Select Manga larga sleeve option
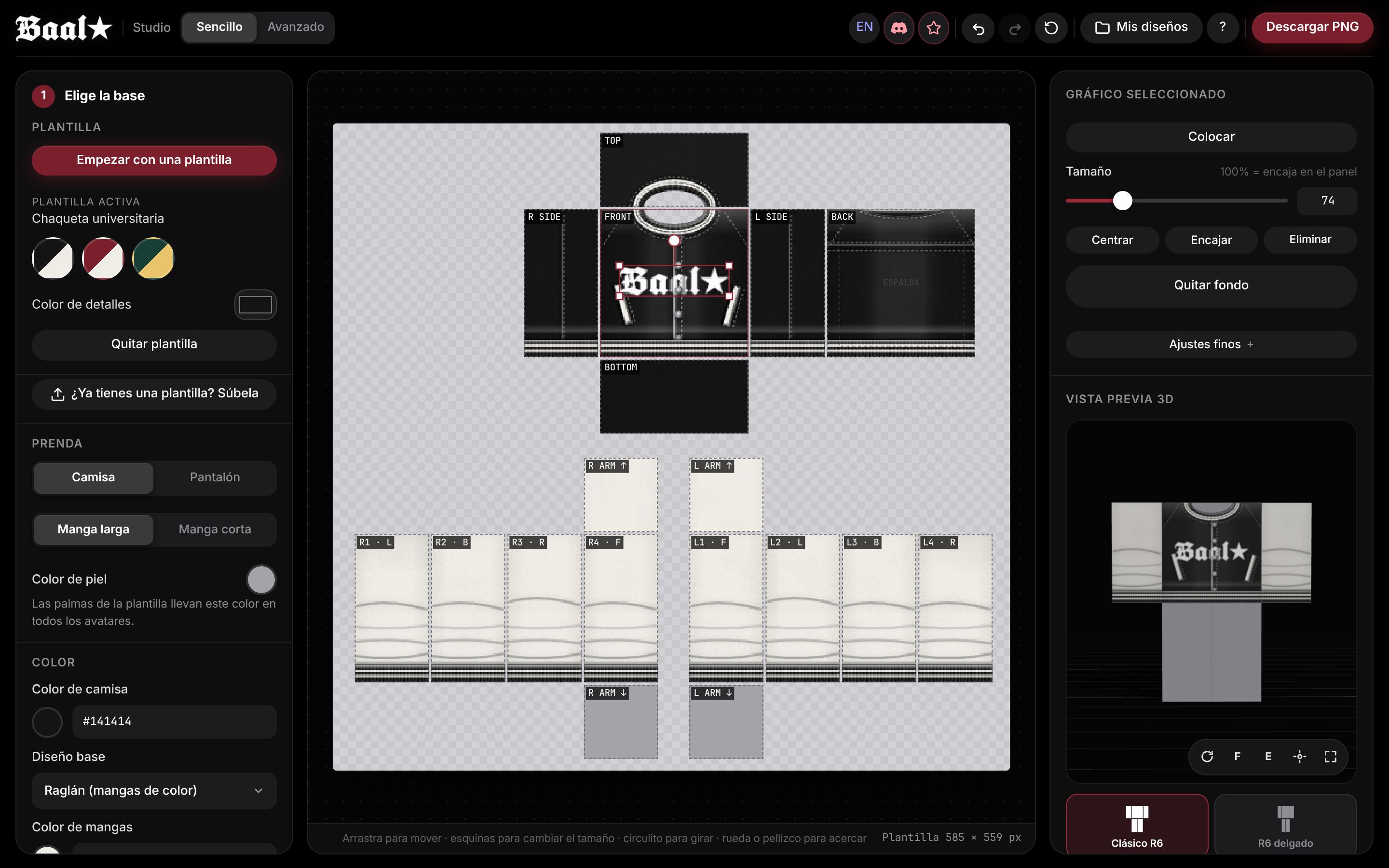The height and width of the screenshot is (868, 1389). coord(94,529)
